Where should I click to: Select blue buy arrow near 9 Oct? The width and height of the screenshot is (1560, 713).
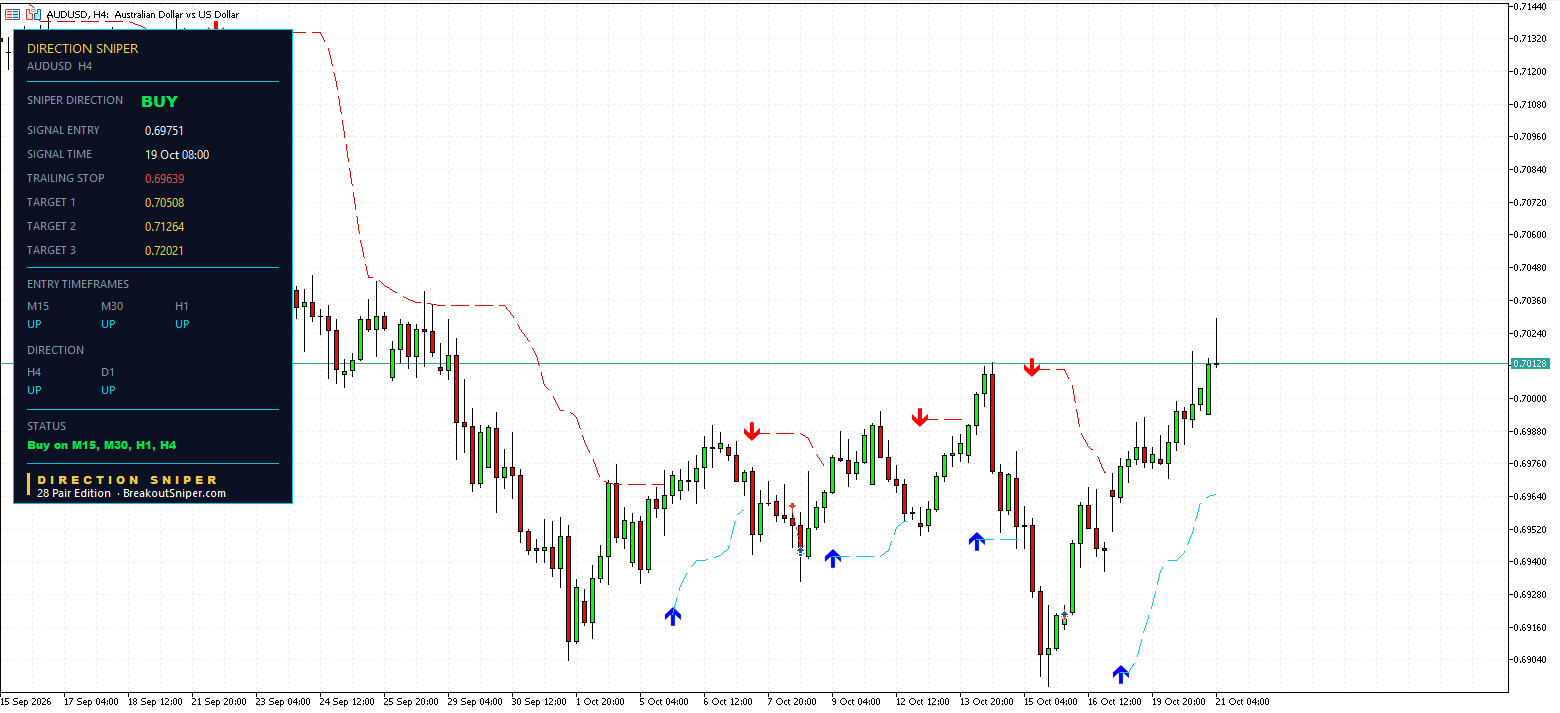[x=832, y=558]
